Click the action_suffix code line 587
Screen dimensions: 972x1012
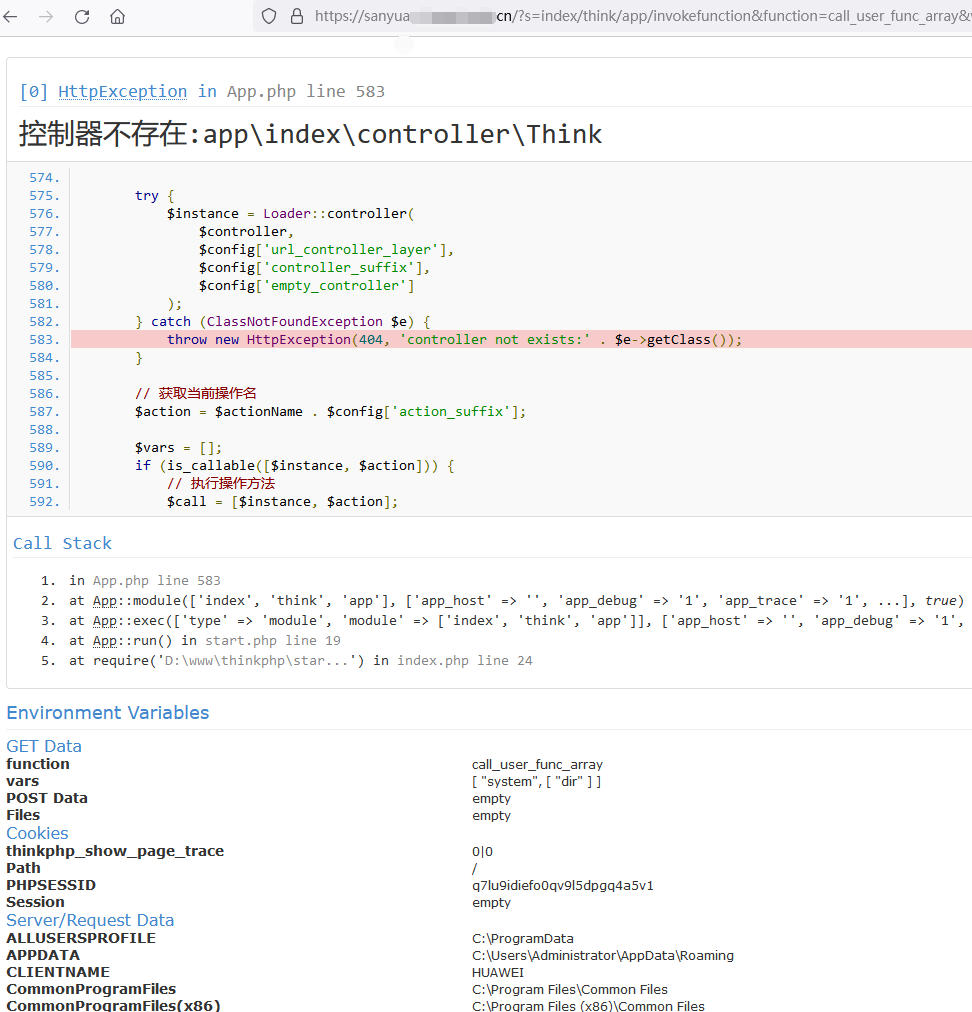[330, 412]
